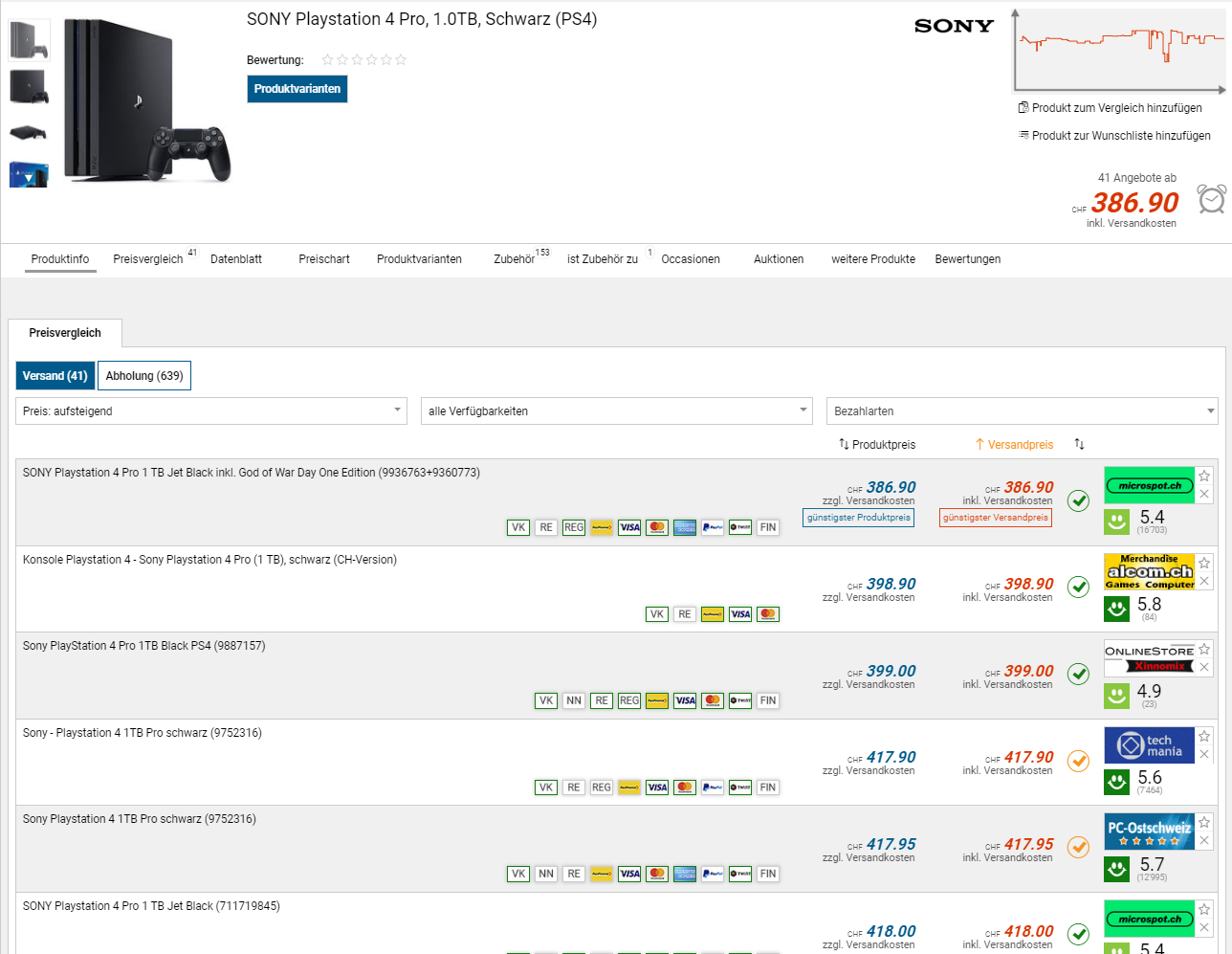
Task: Select the Versand (41) toggle
Action: click(x=55, y=376)
